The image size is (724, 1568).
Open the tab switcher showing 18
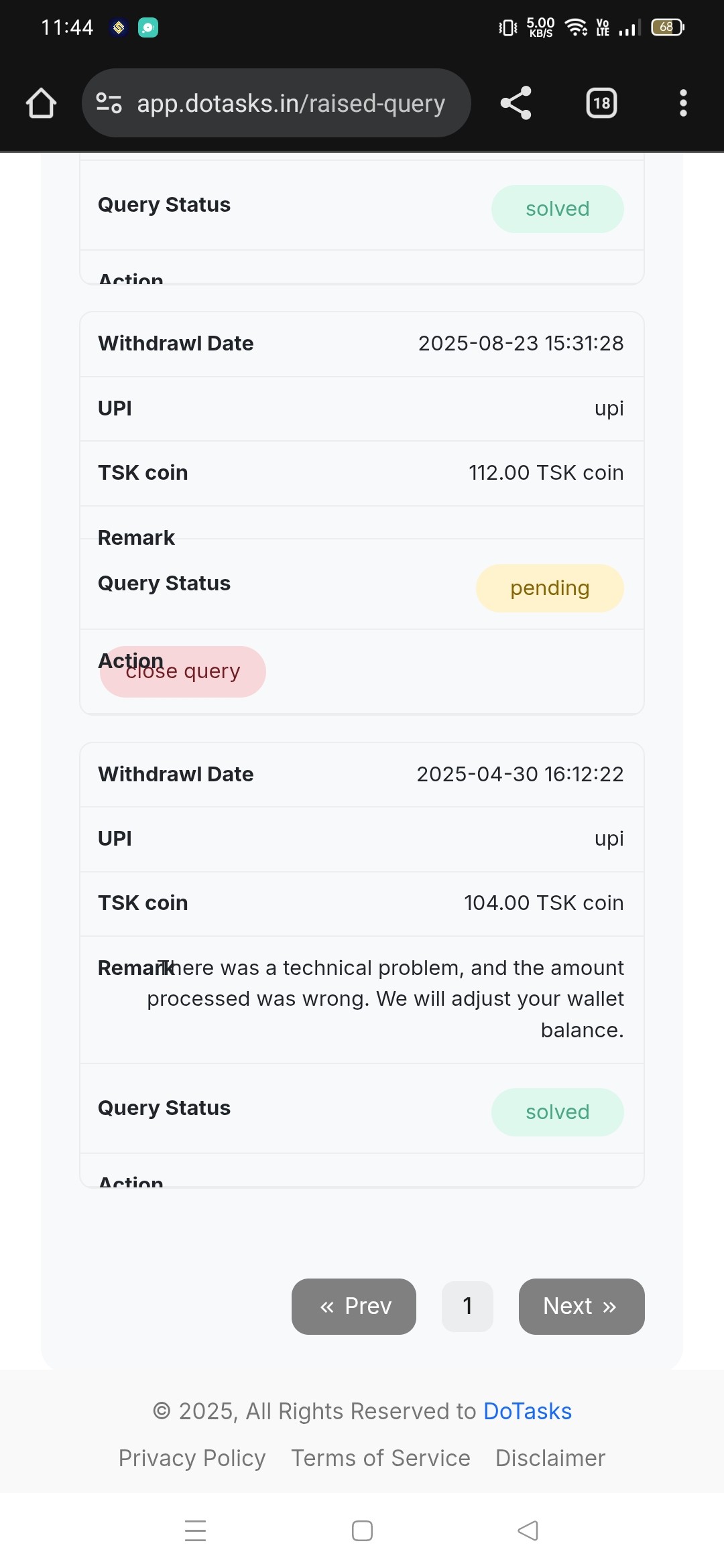(601, 103)
